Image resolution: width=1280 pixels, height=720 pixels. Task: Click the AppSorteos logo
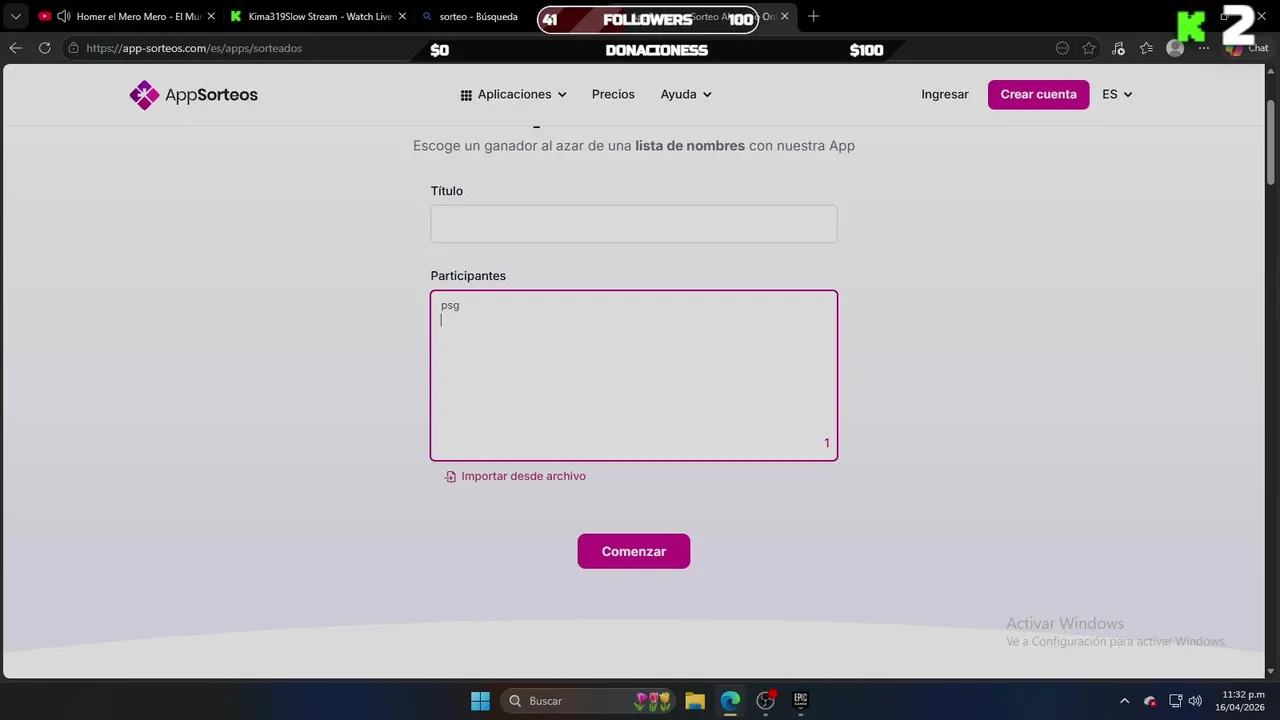click(x=194, y=95)
